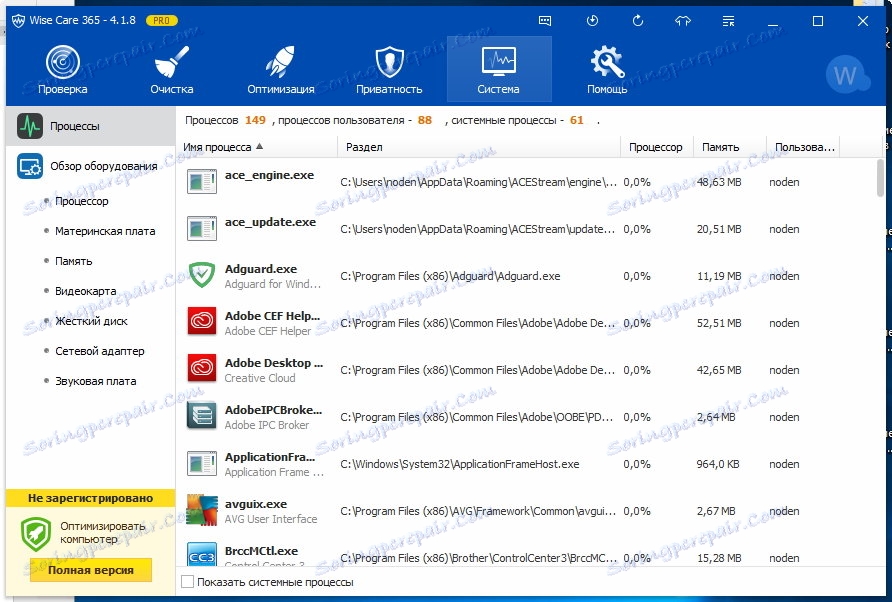Viewport: 892px width, 602px height.
Task: Open Память hardware details
Action: (x=73, y=261)
